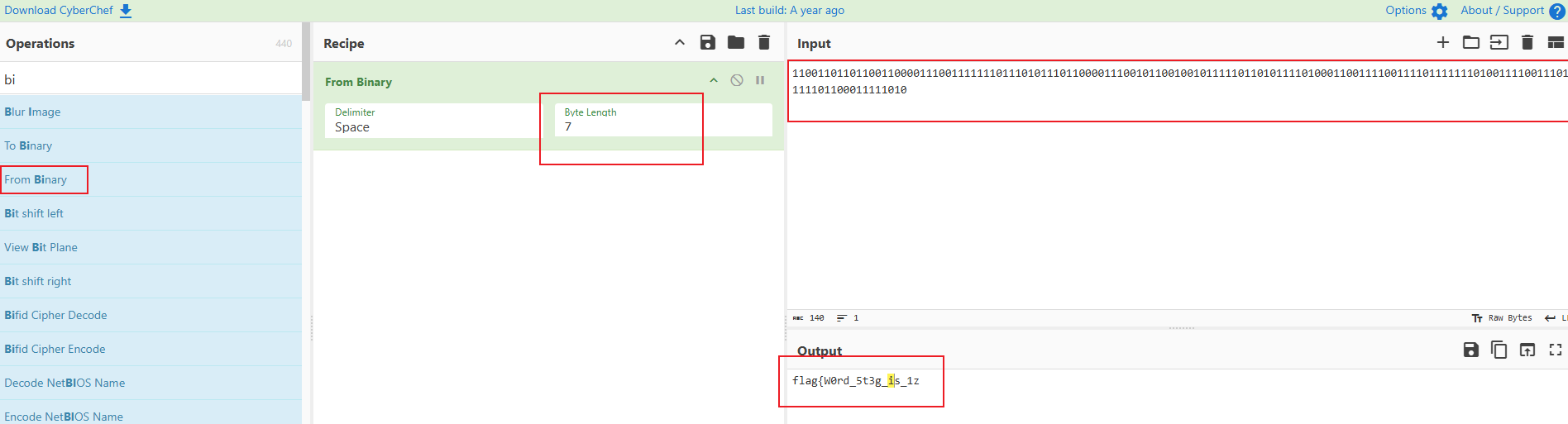Click the input line count 1

pyautogui.click(x=848, y=318)
